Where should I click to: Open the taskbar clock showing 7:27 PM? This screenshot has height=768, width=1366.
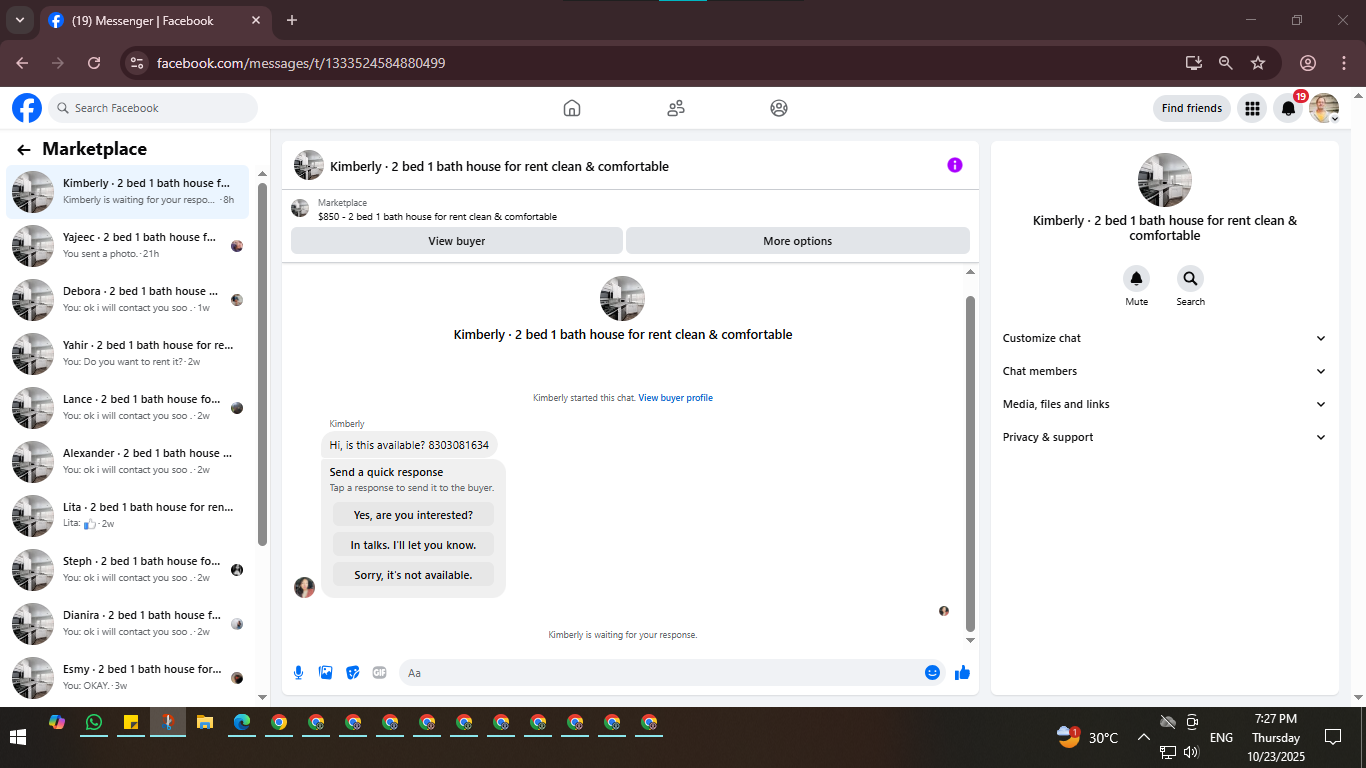[x=1275, y=738]
